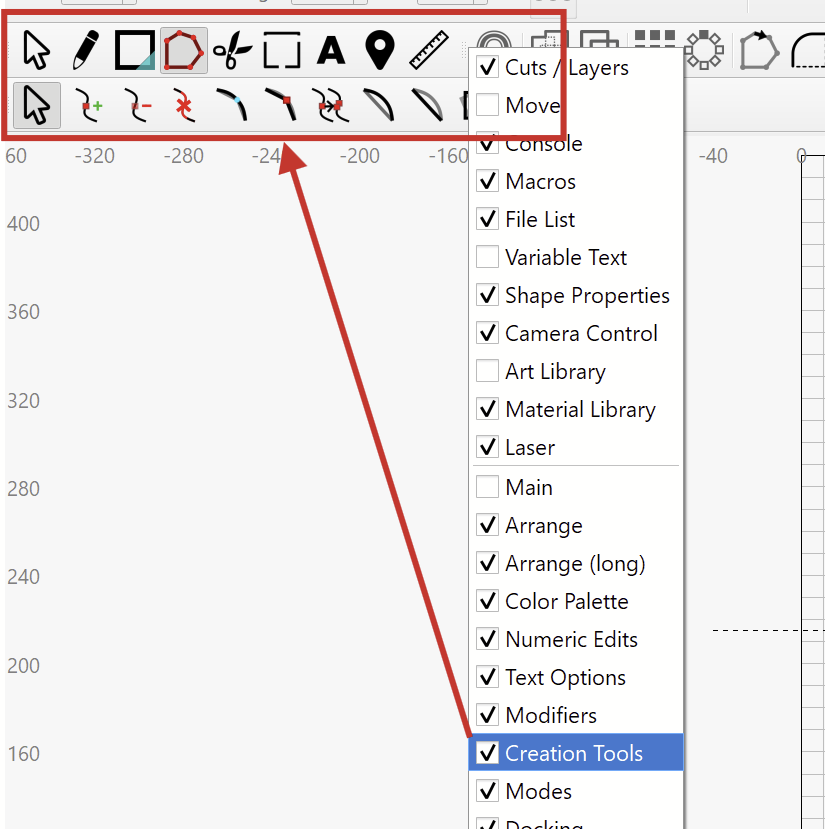Toggle the Camera Control window option
825x829 pixels.
(x=581, y=333)
